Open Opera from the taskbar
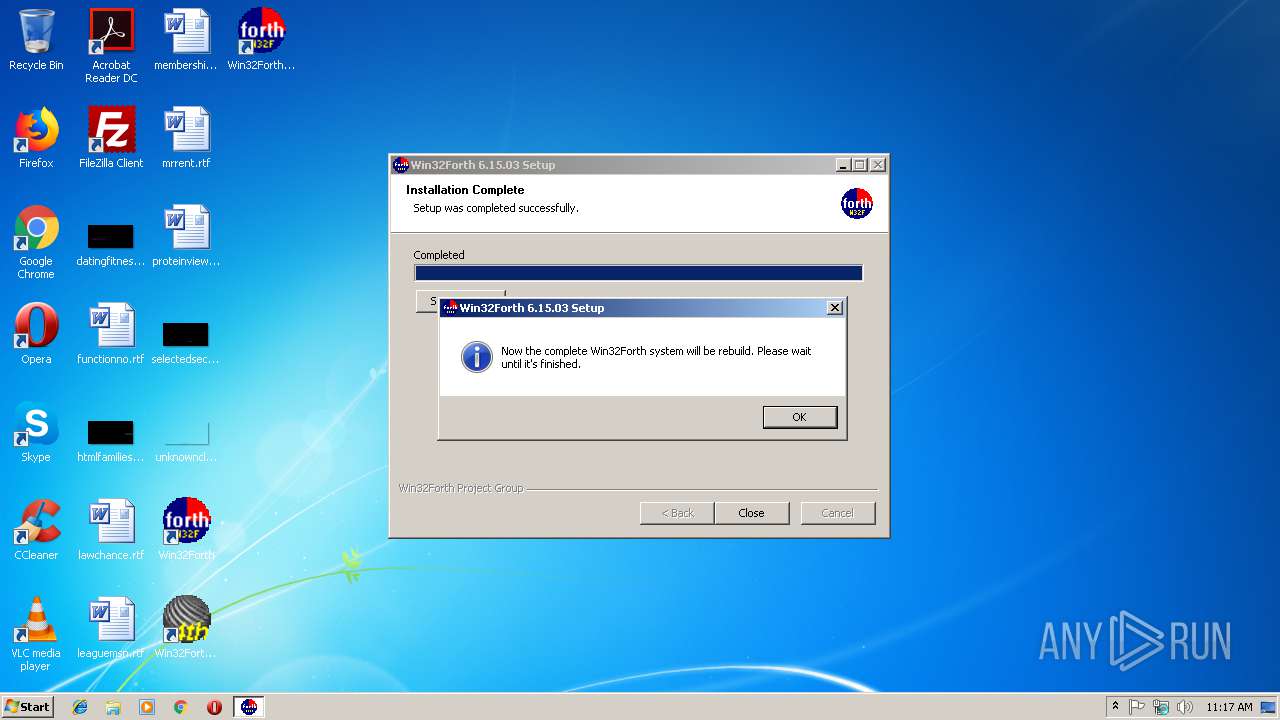Image resolution: width=1280 pixels, height=720 pixels. (214, 707)
